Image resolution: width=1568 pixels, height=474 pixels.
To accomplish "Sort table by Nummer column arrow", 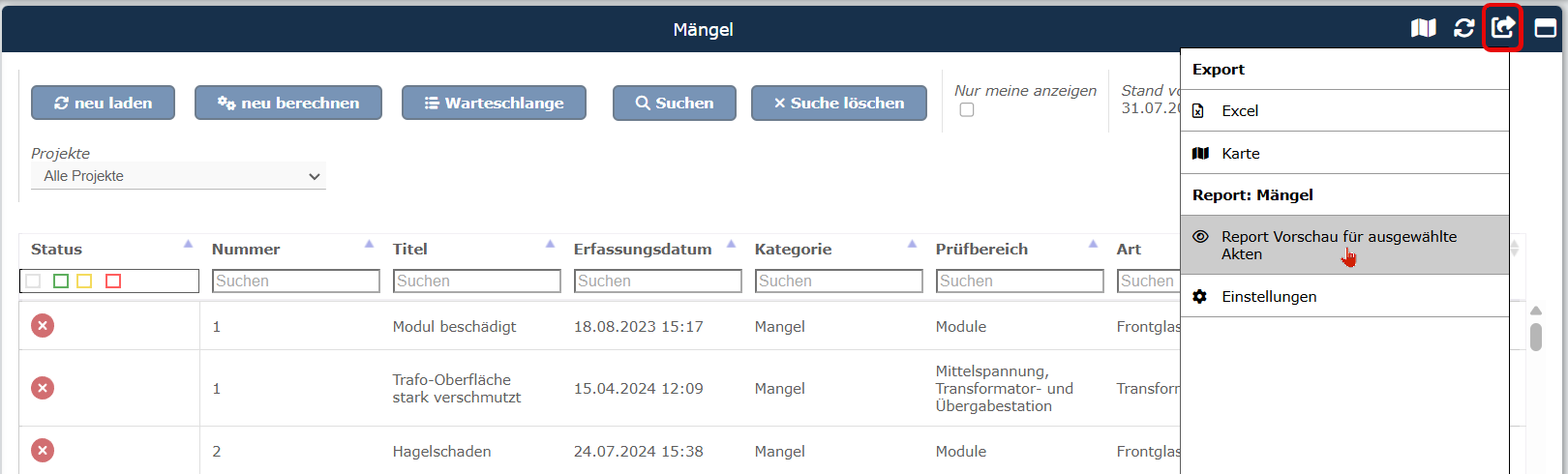I will coord(370,245).
